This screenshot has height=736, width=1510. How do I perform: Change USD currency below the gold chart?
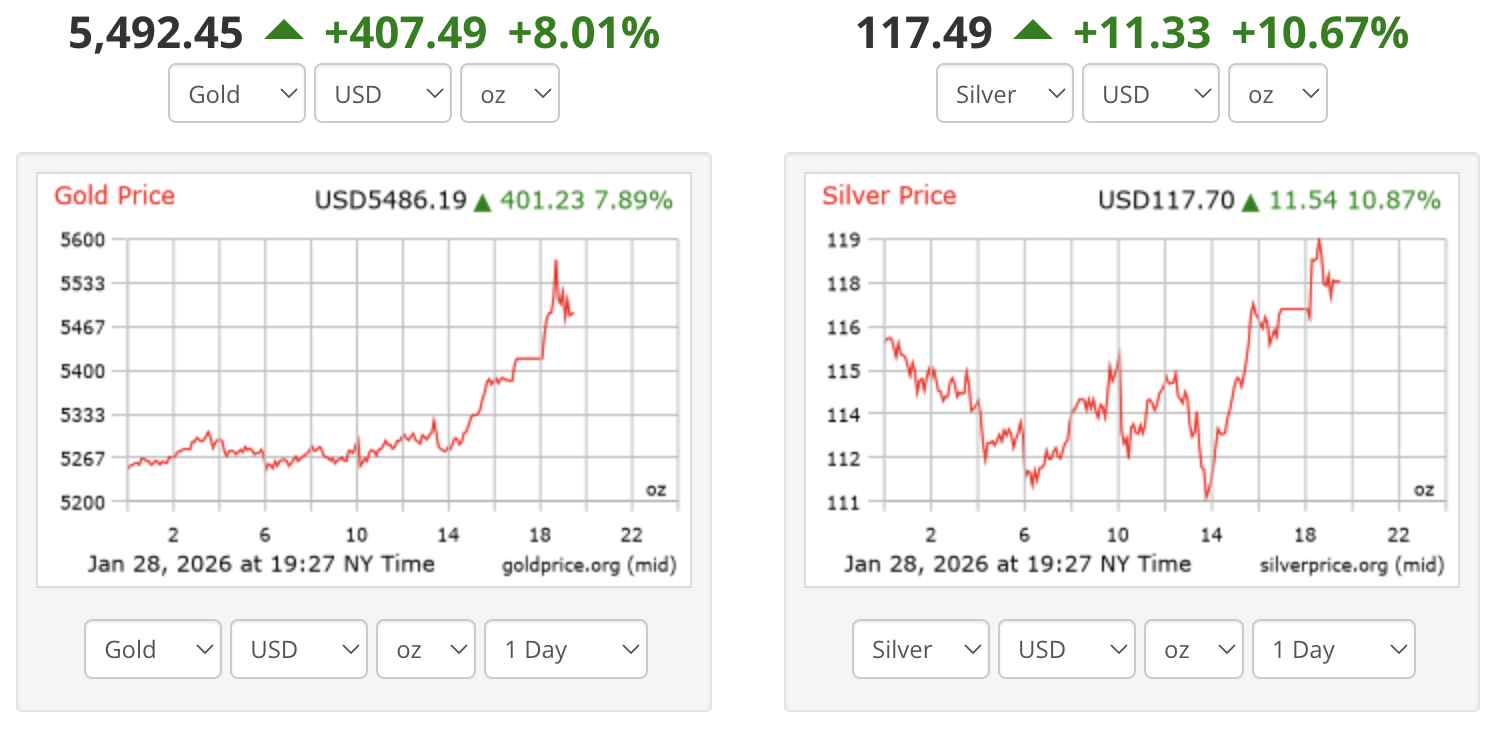pos(298,650)
